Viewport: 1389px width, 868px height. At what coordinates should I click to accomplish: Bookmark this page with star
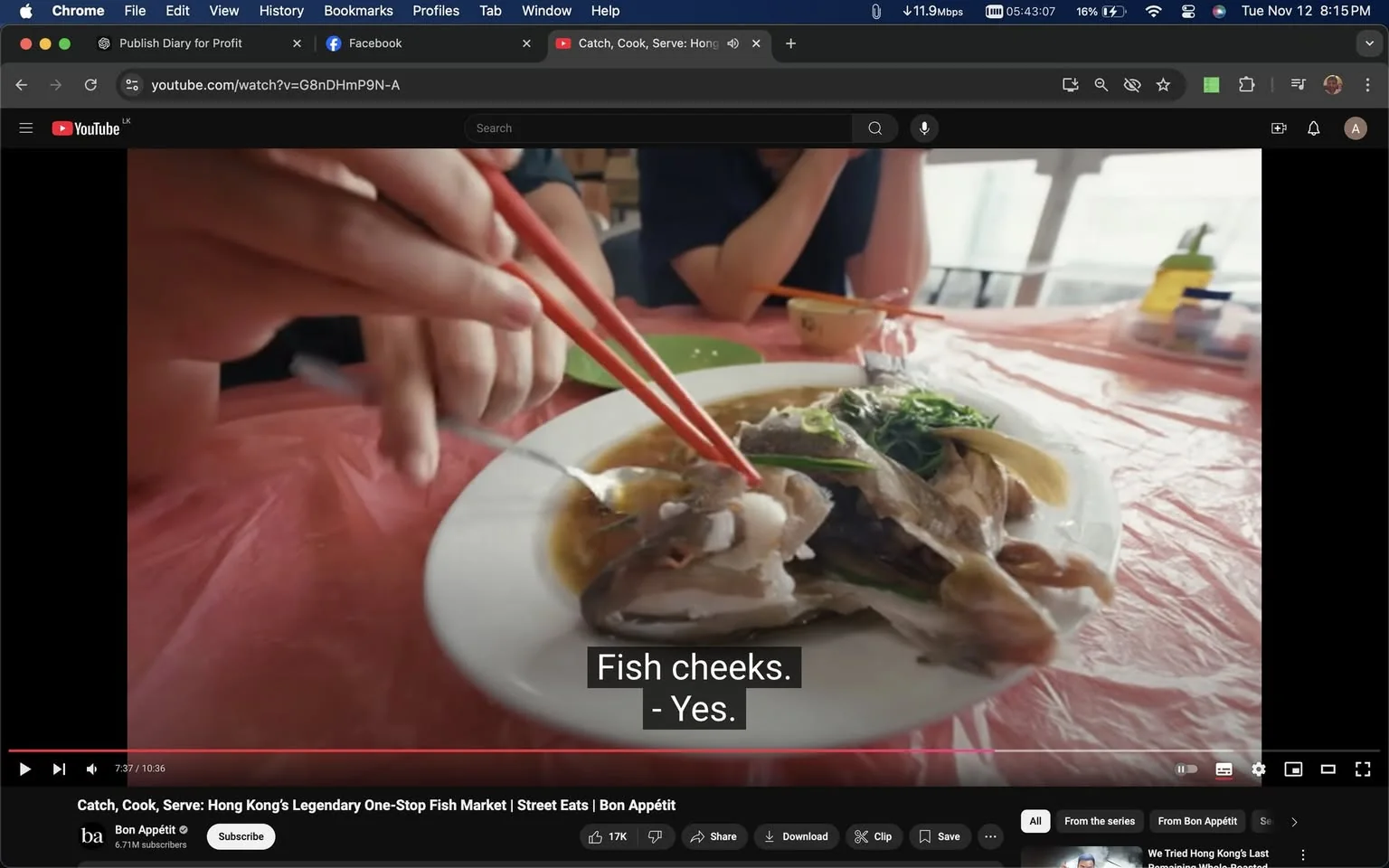[x=1163, y=85]
